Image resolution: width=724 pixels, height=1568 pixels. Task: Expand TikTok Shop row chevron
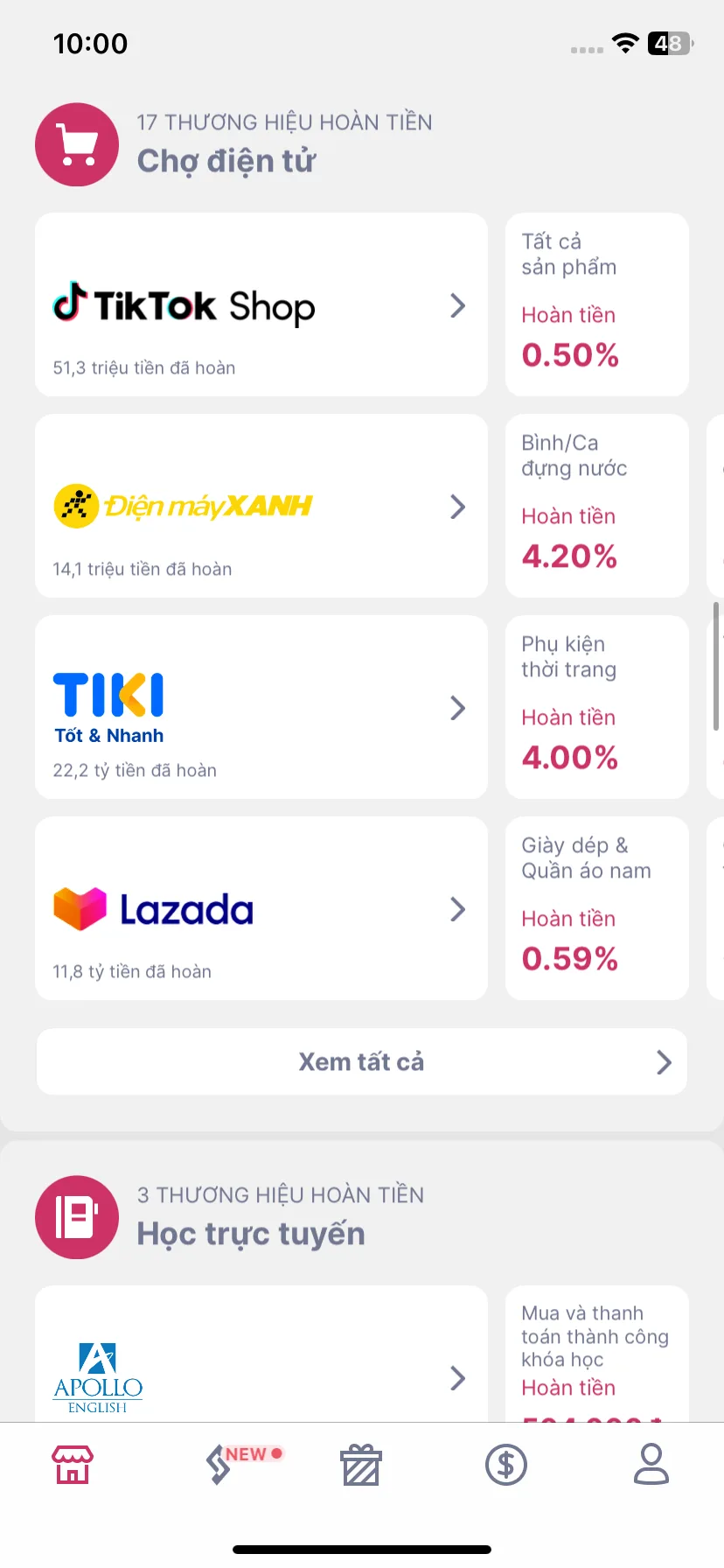457,305
